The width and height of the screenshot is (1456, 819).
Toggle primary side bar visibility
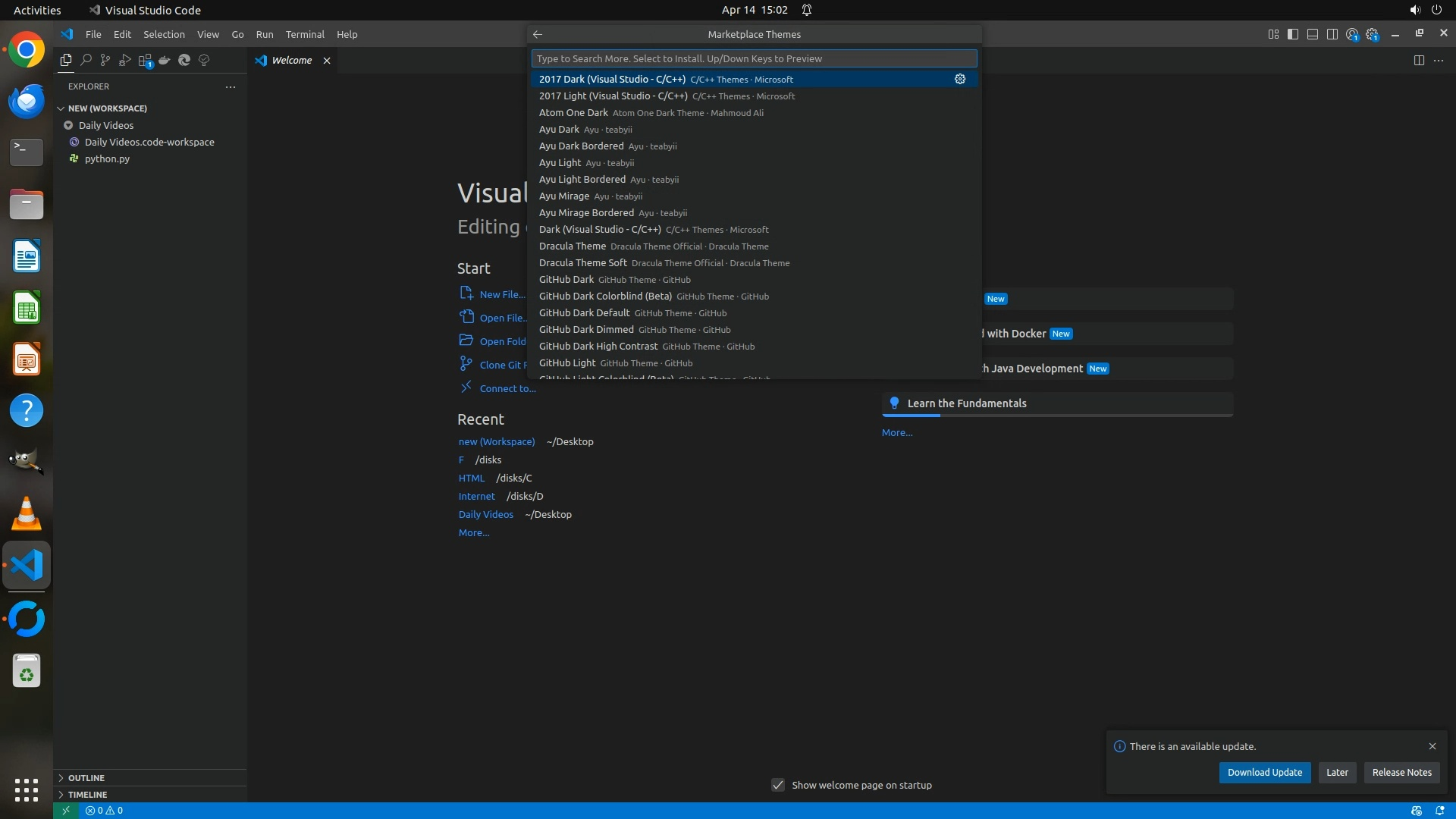[x=1293, y=34]
